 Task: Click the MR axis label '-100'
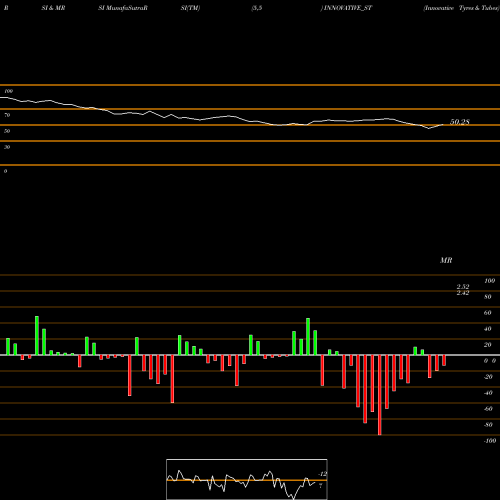pos(490,441)
